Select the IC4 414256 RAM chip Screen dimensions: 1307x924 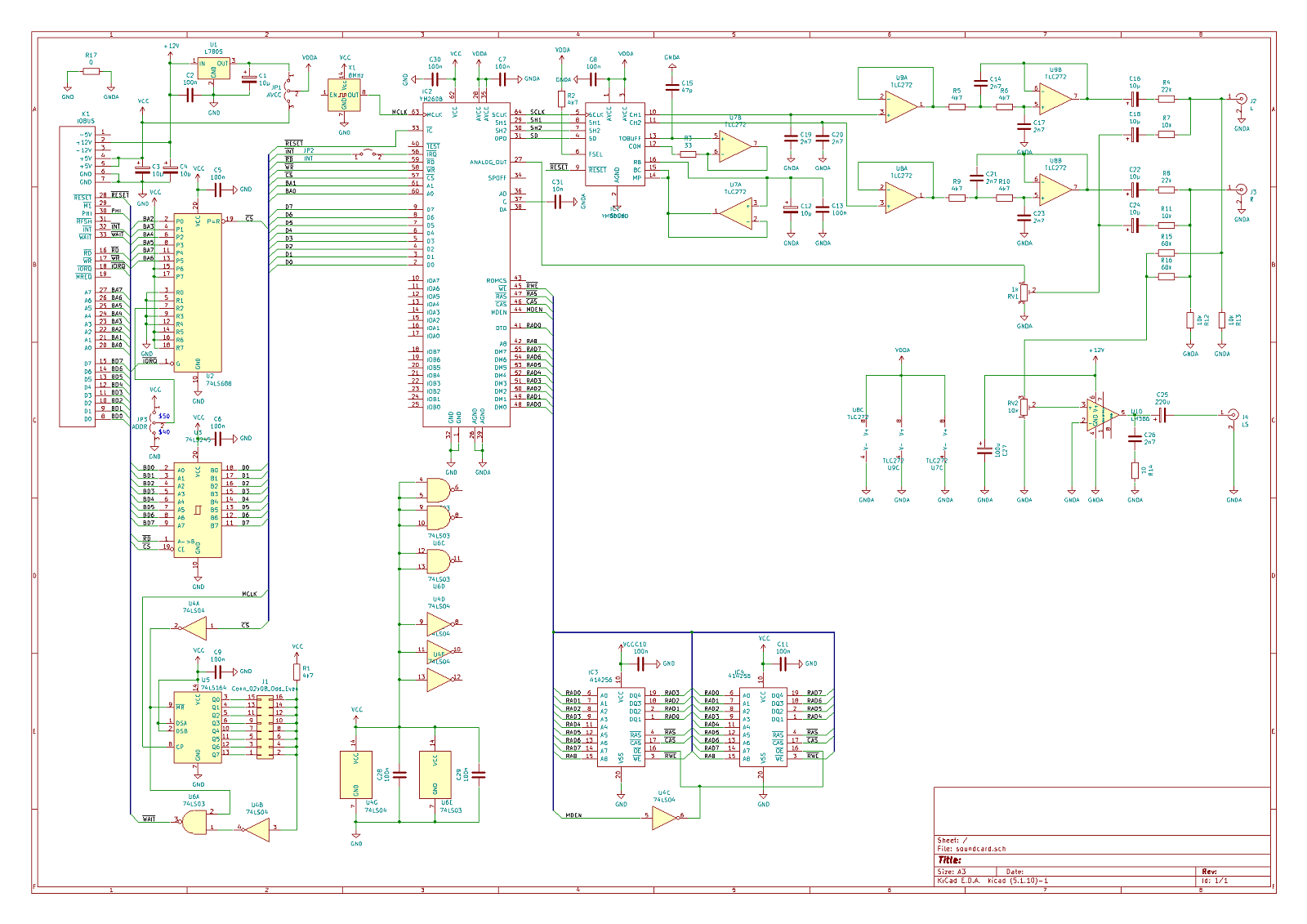[763, 727]
